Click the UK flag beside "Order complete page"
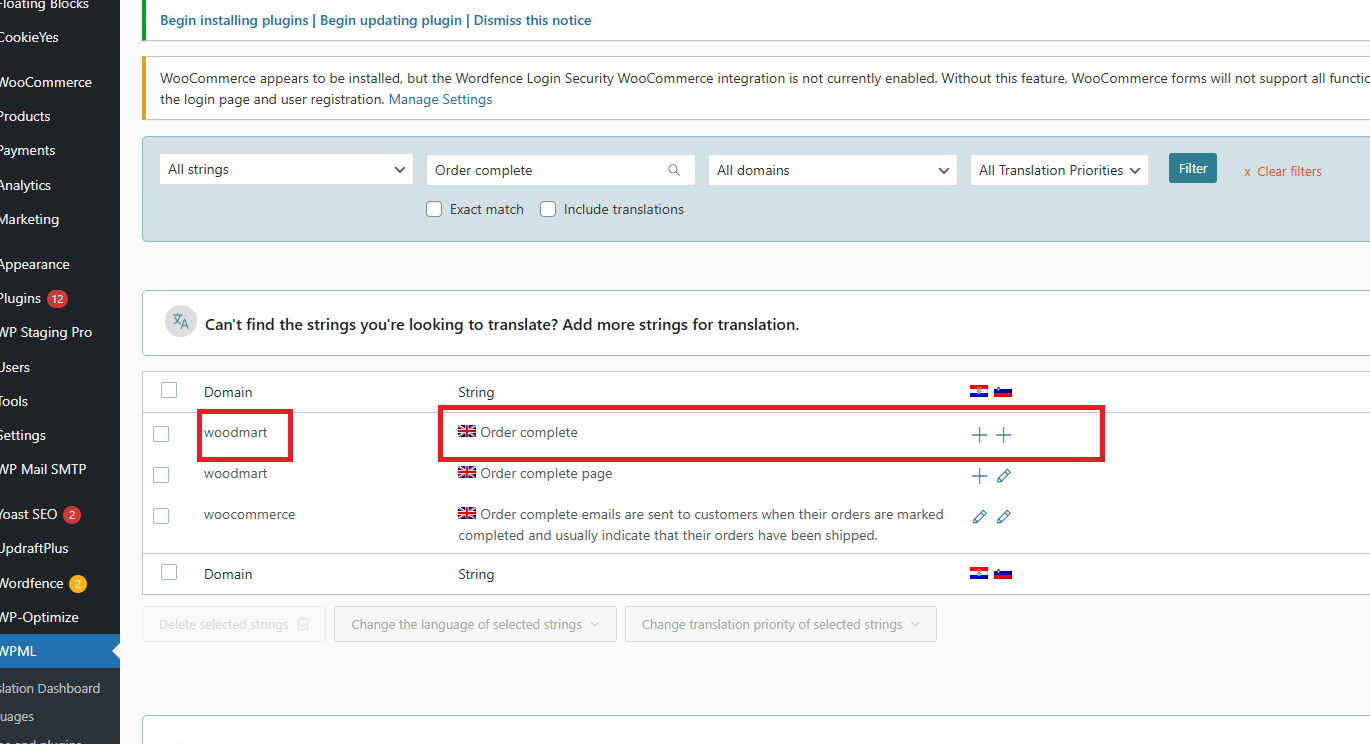The height and width of the screenshot is (744, 1370). coord(467,472)
